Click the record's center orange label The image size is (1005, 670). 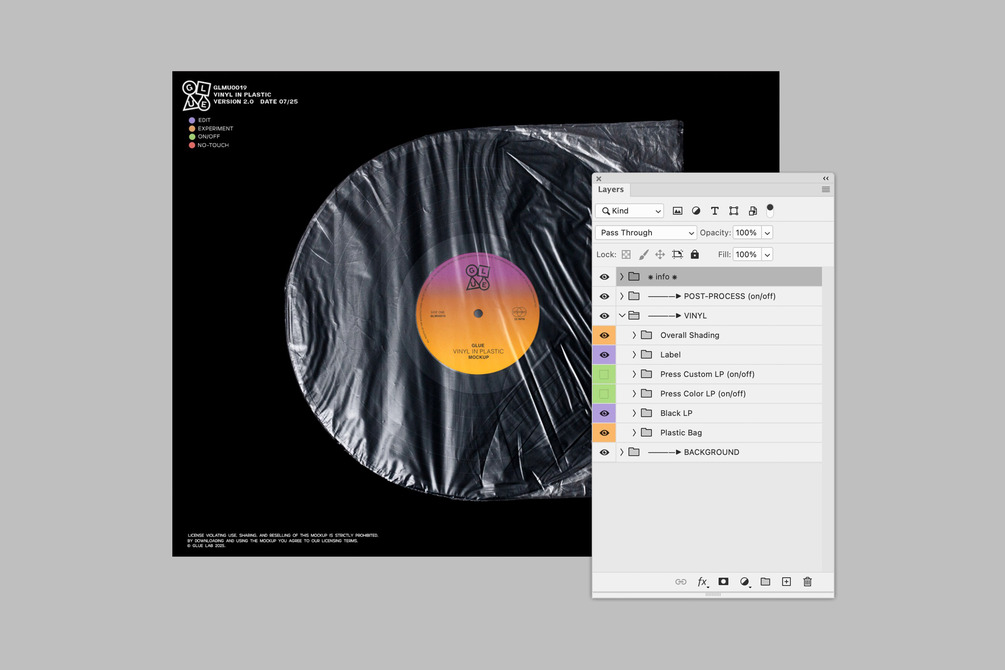pyautogui.click(x=478, y=314)
